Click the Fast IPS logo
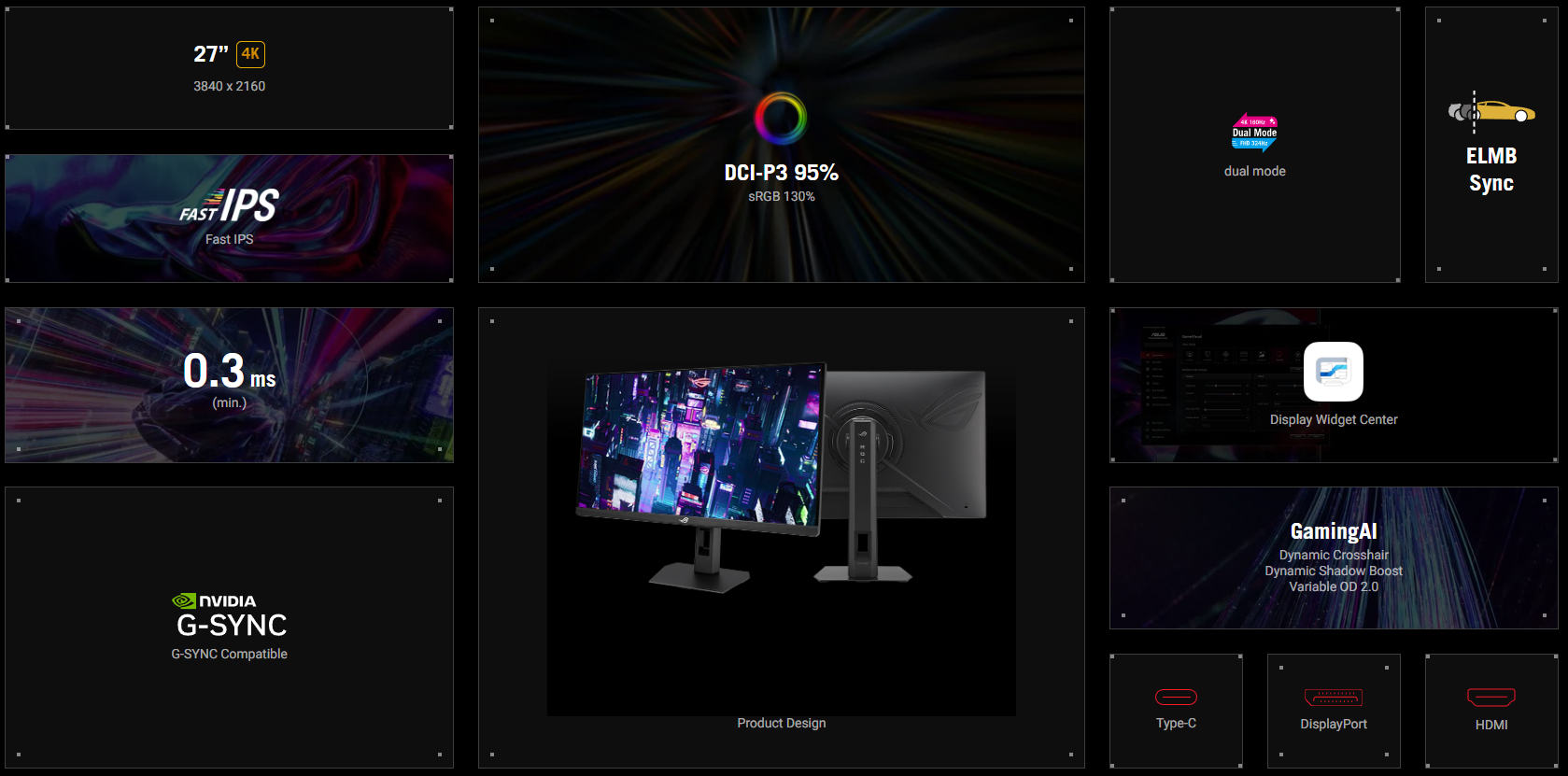The image size is (1568, 776). coord(230,205)
